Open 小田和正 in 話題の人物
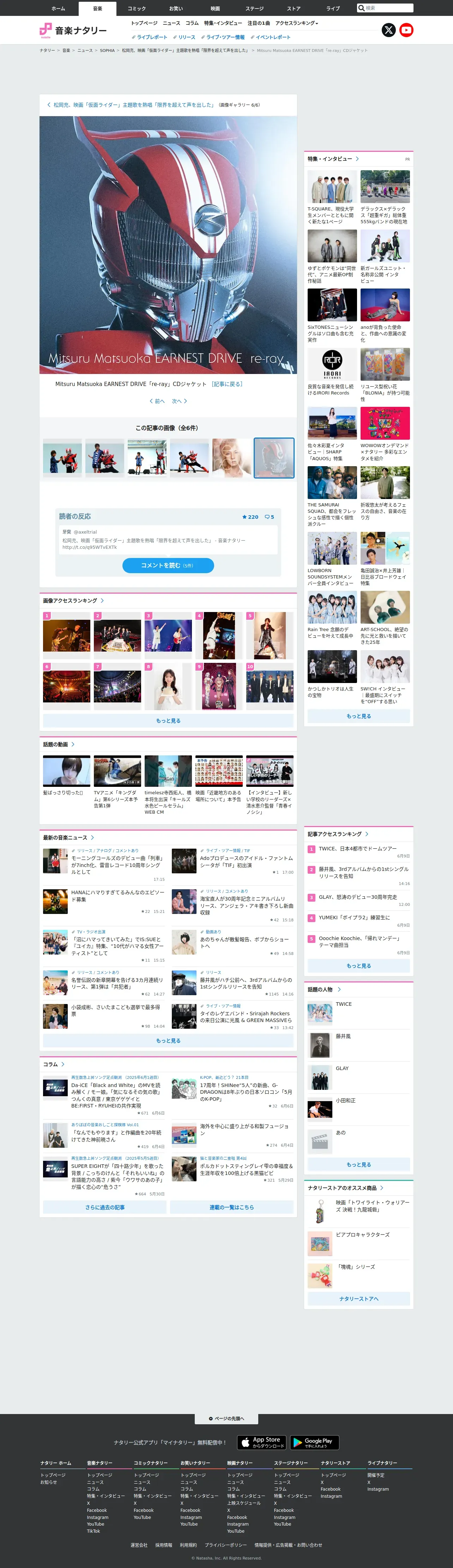The height and width of the screenshot is (1568, 453). [x=345, y=1100]
